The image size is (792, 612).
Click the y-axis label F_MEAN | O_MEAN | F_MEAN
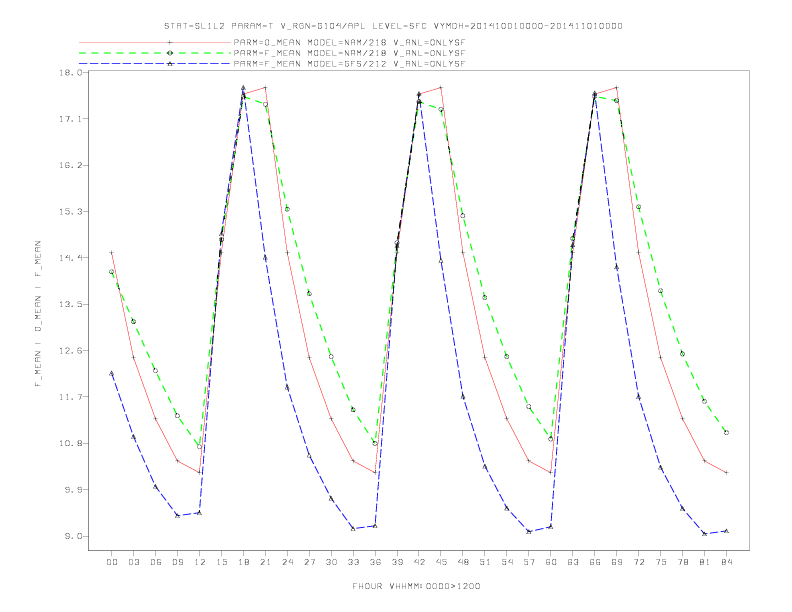tap(38, 314)
